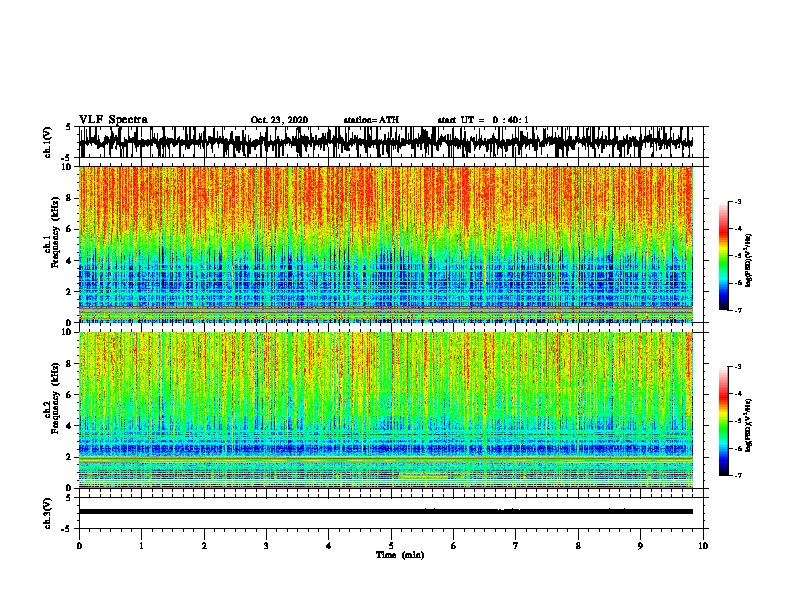Click time axis tick label "7"
792x612 pixels.
click(516, 546)
